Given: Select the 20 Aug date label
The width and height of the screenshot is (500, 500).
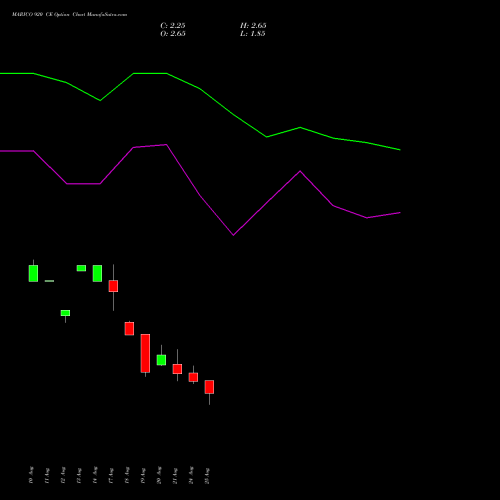Looking at the screenshot, I should [x=159, y=475].
